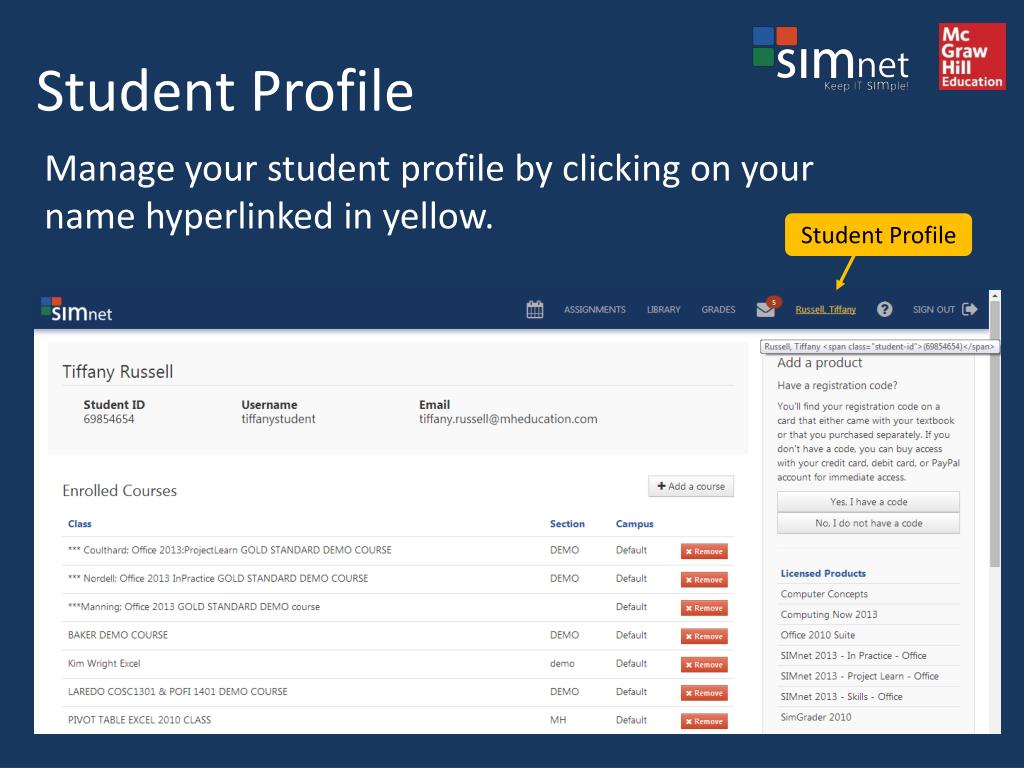This screenshot has width=1024, height=768.
Task: Remove the BAKER DEMO COURSE
Action: 704,637
